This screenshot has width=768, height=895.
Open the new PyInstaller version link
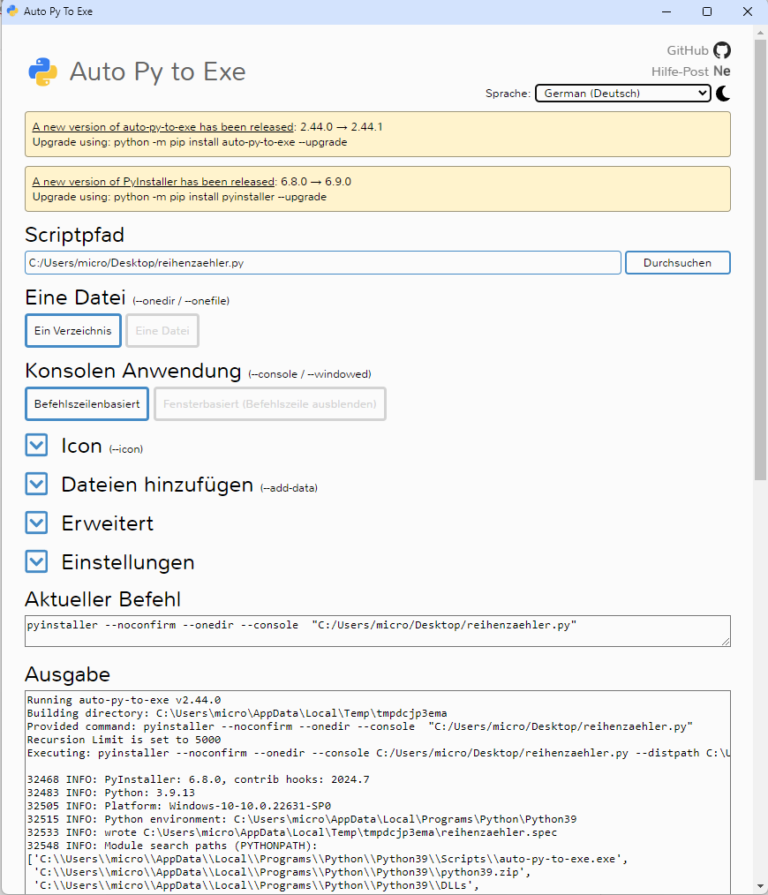[x=153, y=182]
